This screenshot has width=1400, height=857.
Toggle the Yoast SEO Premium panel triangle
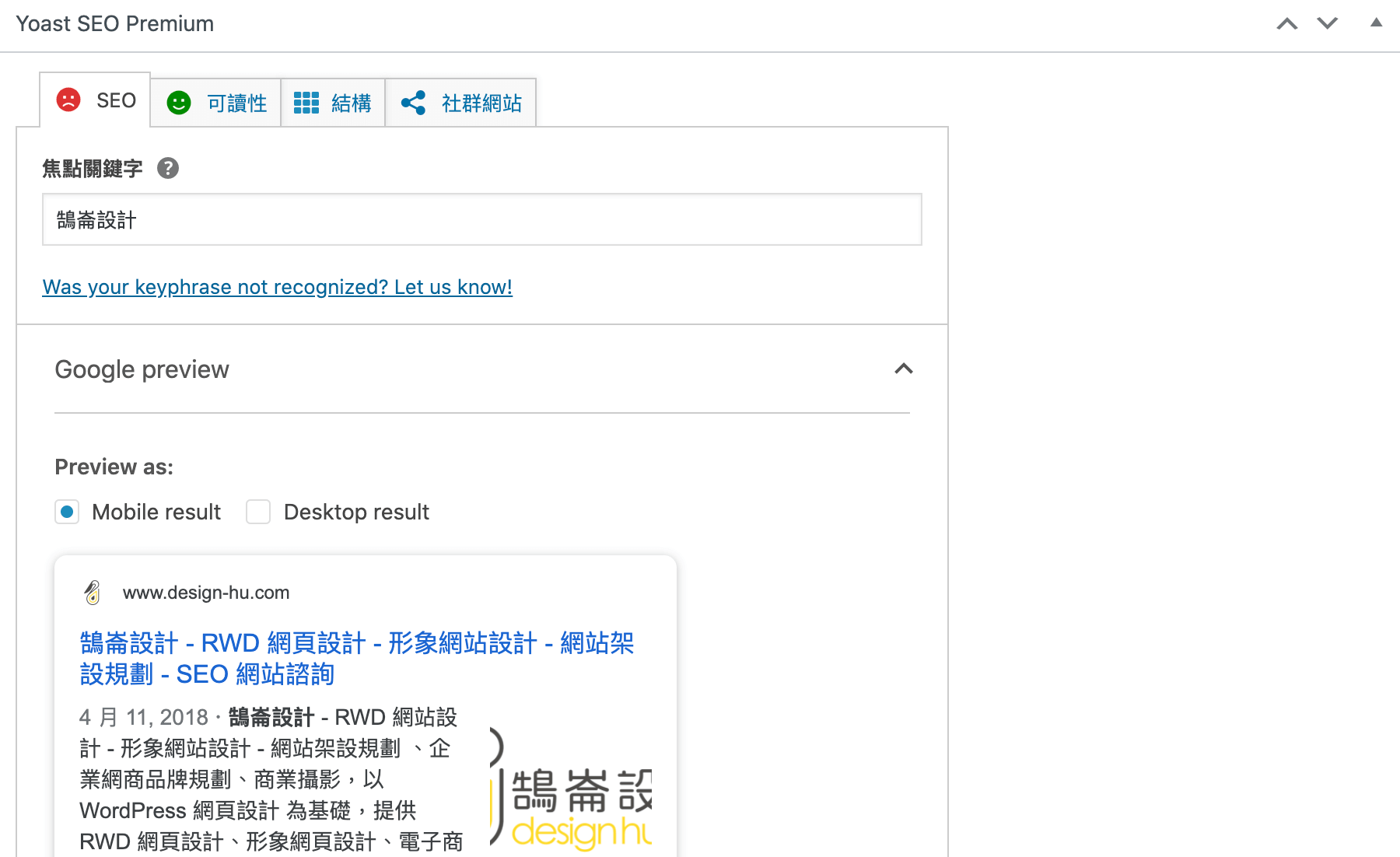click(x=1376, y=23)
